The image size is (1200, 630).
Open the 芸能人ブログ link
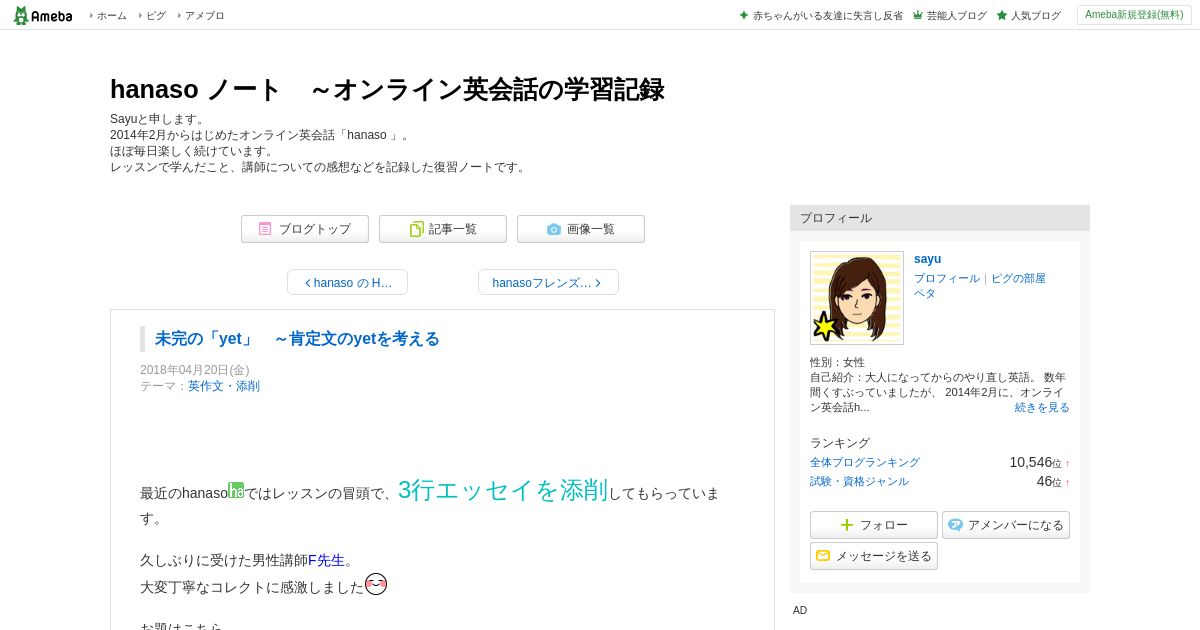click(x=957, y=16)
